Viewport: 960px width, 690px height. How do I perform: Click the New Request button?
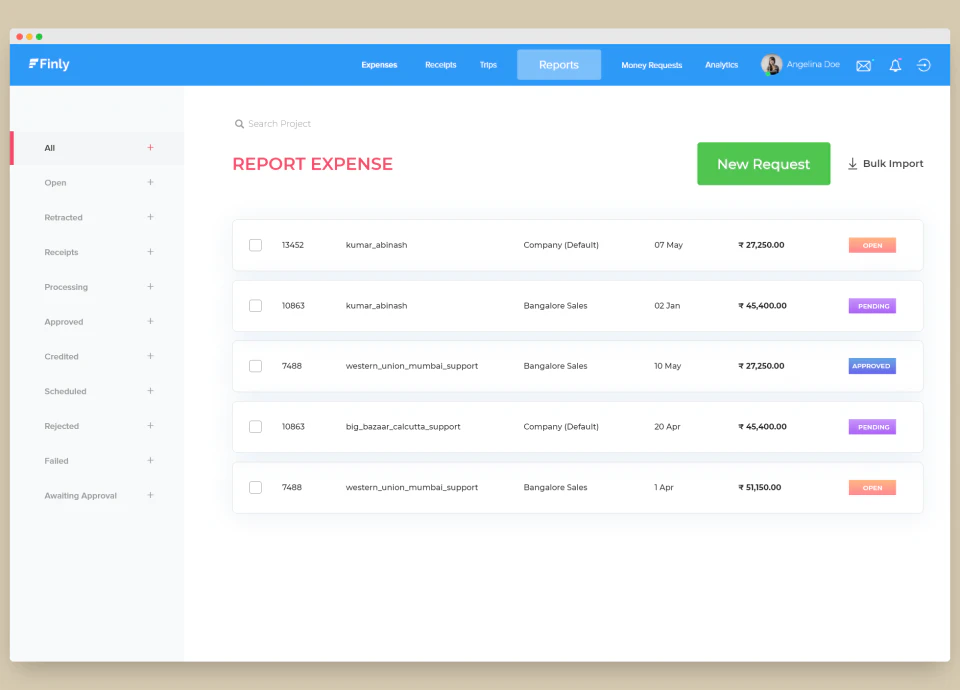pyautogui.click(x=763, y=163)
